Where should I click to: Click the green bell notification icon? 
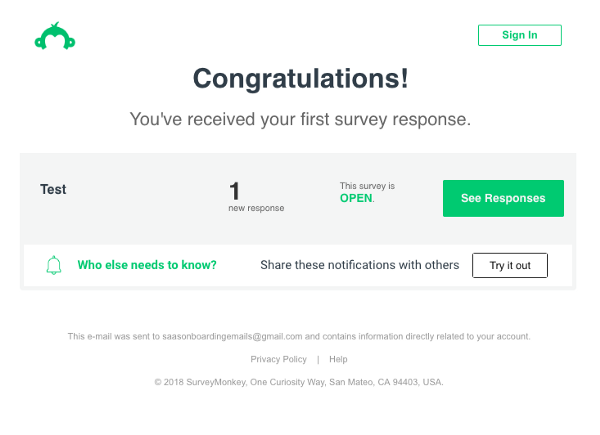54,265
